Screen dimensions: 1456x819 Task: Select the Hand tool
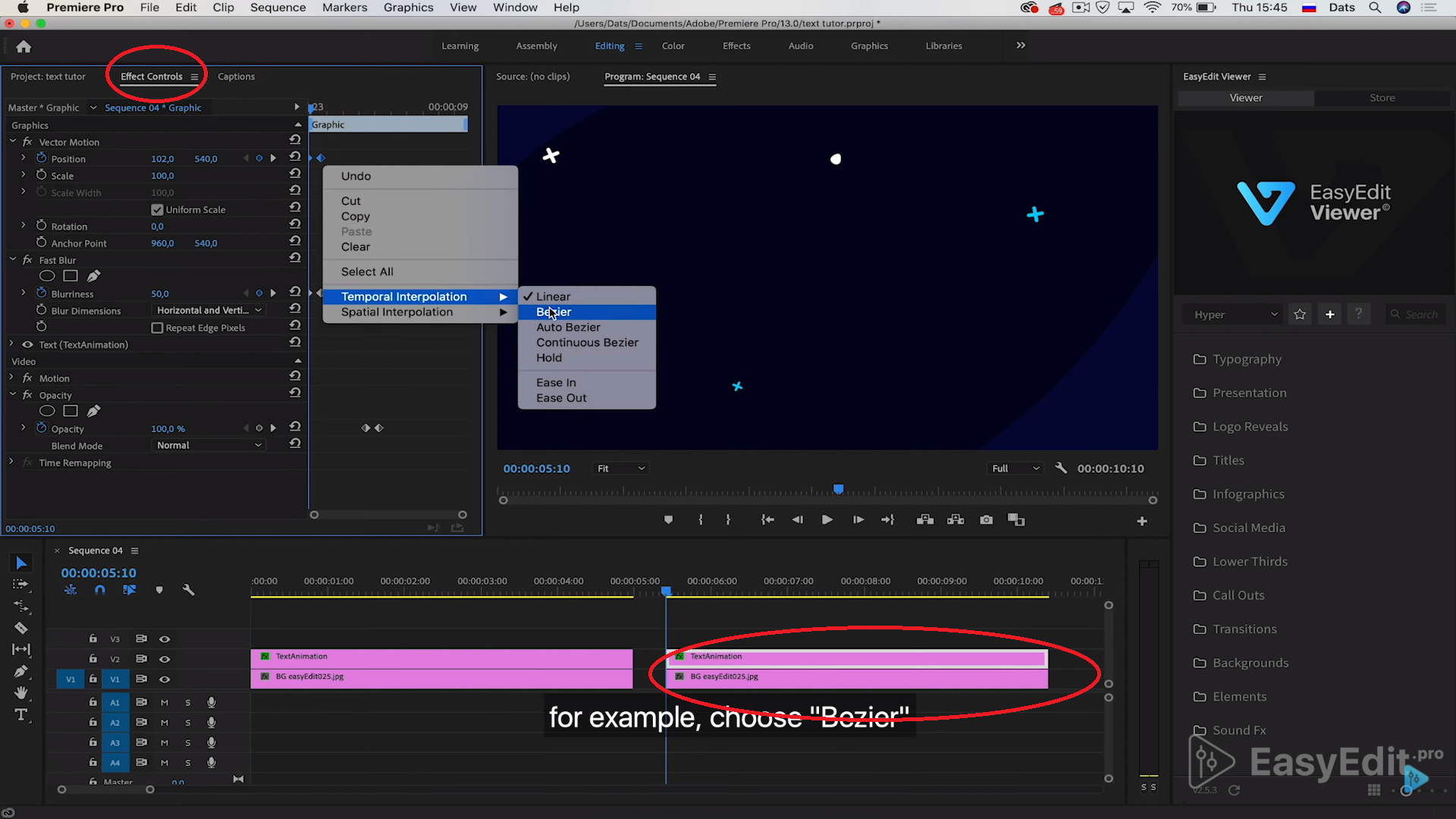pyautogui.click(x=21, y=692)
